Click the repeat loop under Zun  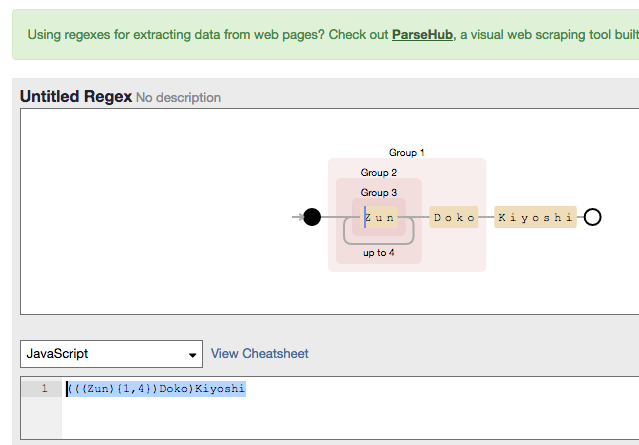coord(379,241)
